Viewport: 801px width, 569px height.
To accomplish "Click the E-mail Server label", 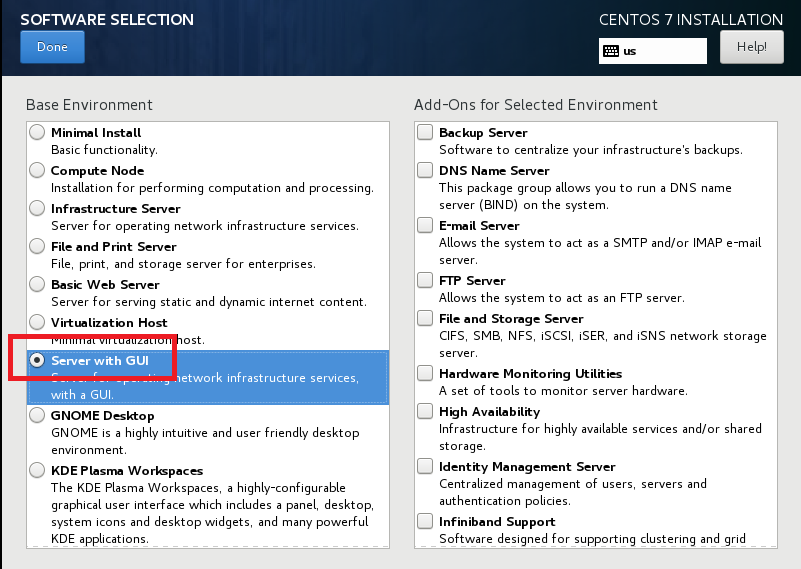I will pos(479,226).
